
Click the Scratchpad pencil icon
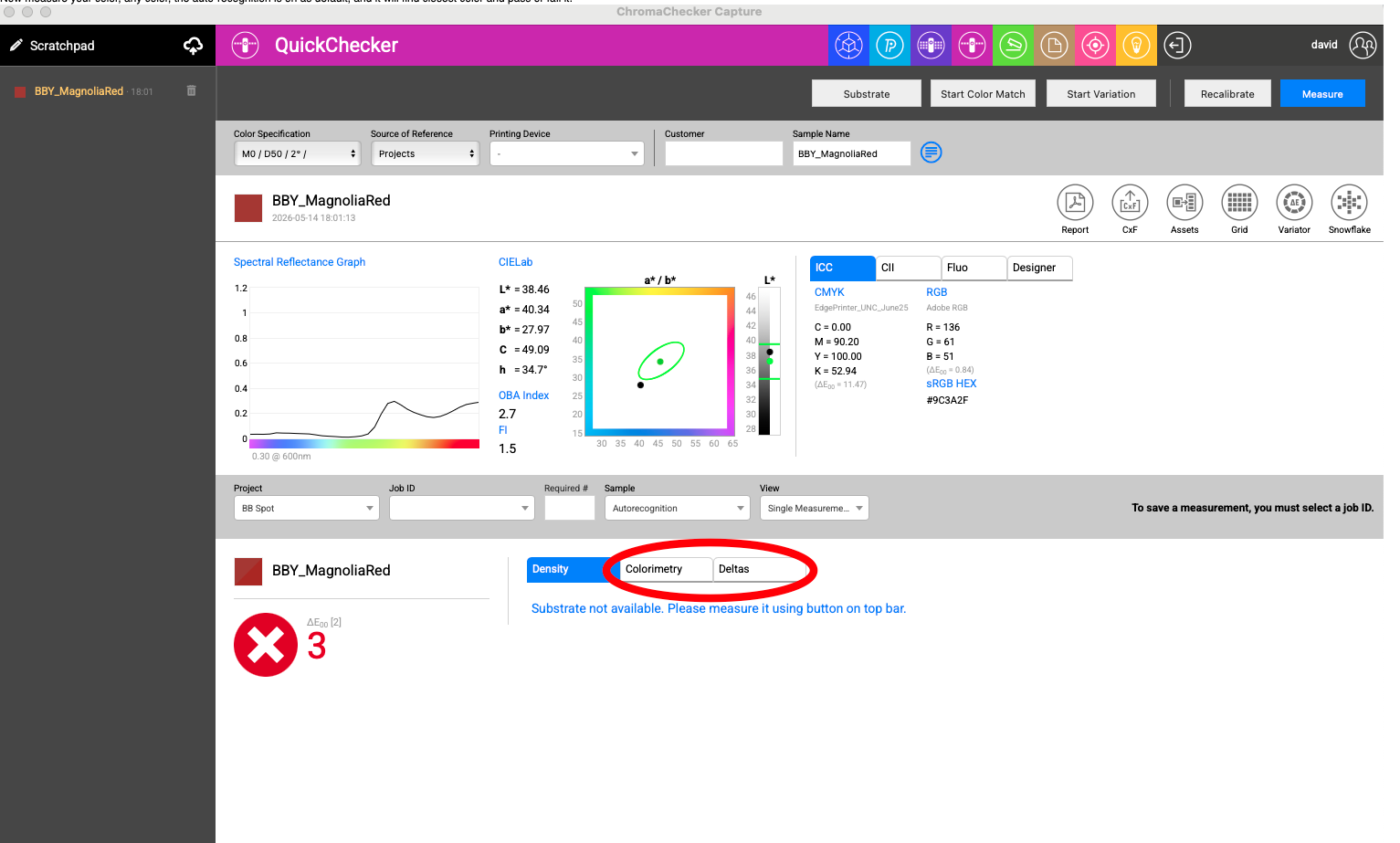coord(16,45)
